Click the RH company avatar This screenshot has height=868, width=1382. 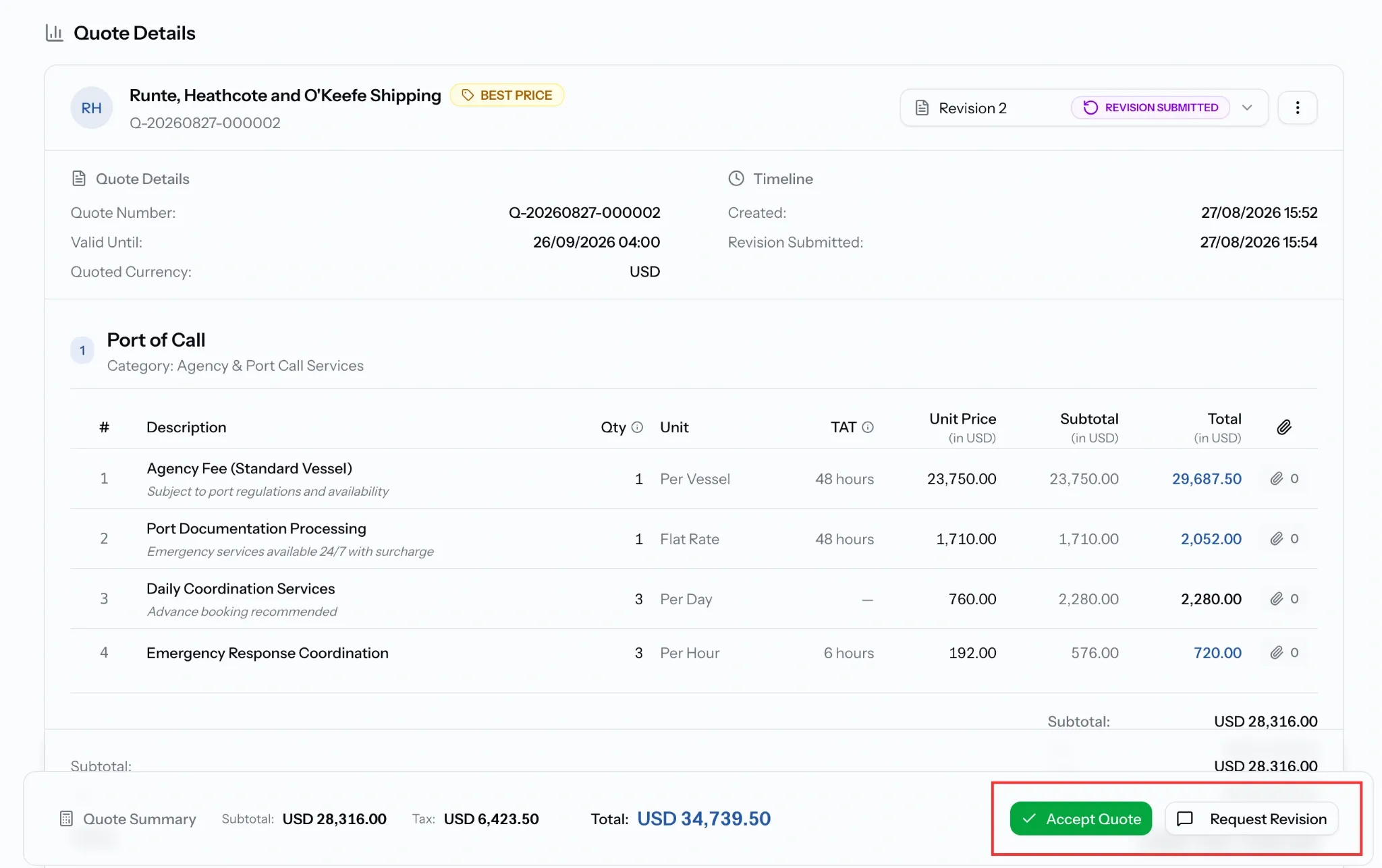92,108
